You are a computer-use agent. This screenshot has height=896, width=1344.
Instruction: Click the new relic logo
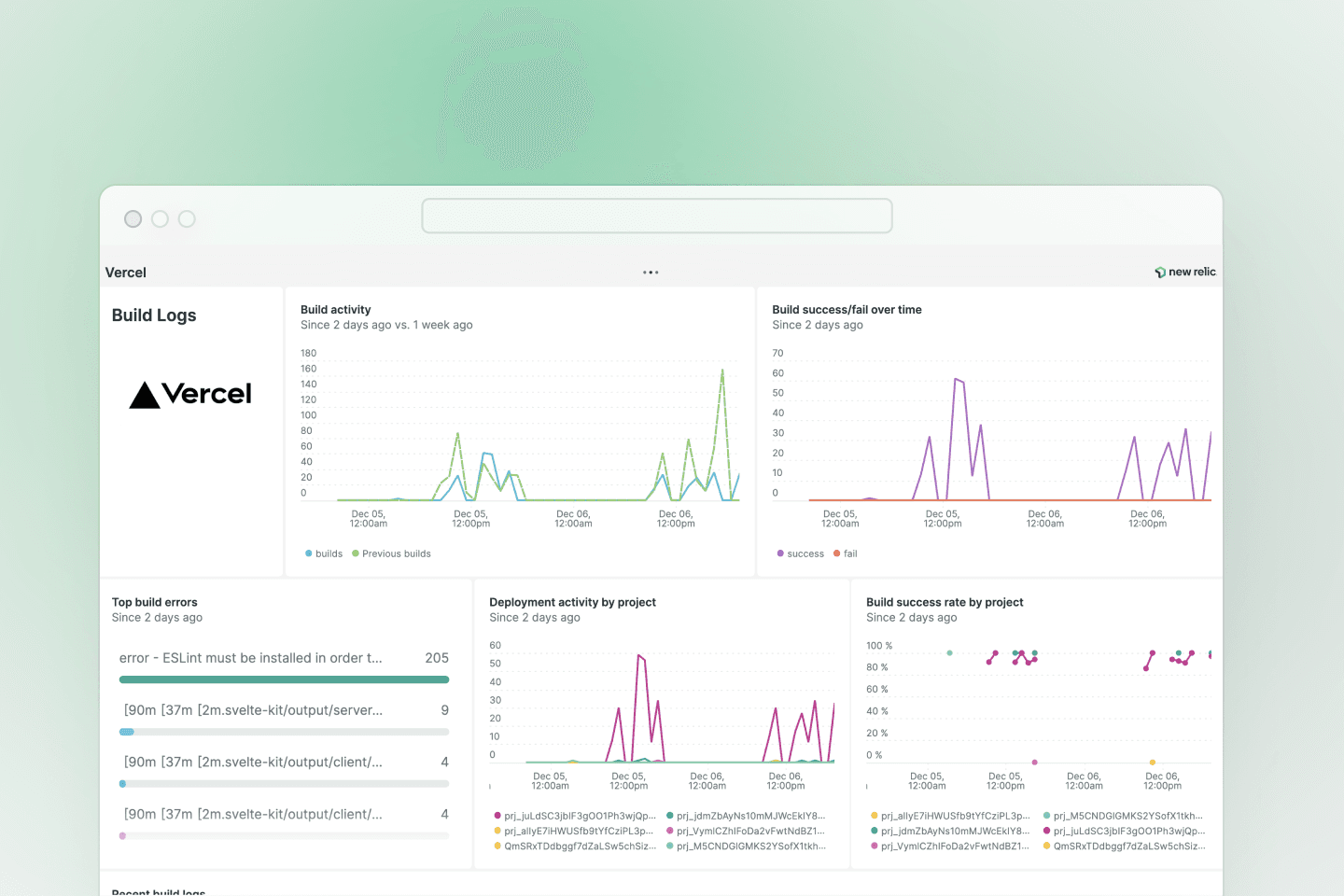tap(1185, 272)
